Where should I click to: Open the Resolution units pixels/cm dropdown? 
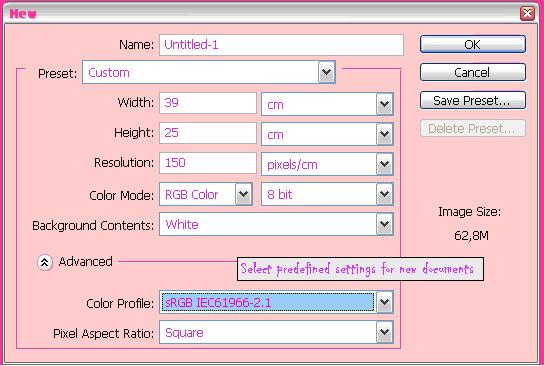(x=327, y=164)
